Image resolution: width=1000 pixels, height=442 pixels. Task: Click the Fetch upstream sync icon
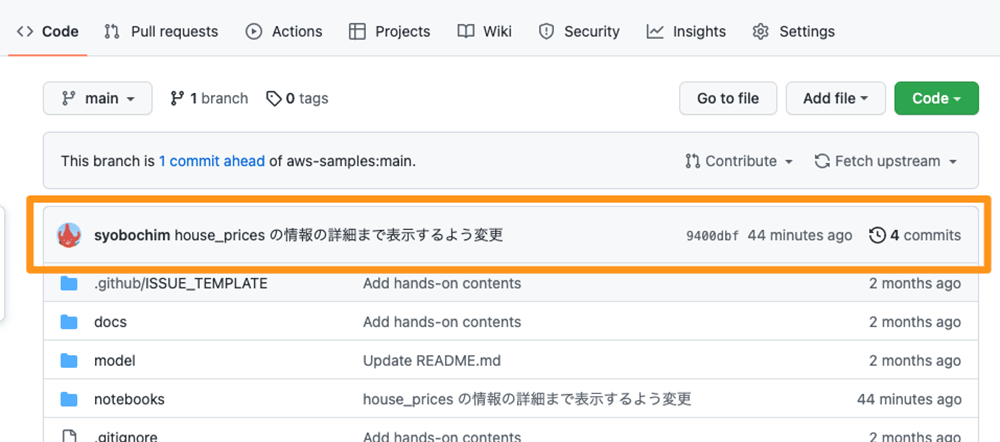[x=822, y=161]
